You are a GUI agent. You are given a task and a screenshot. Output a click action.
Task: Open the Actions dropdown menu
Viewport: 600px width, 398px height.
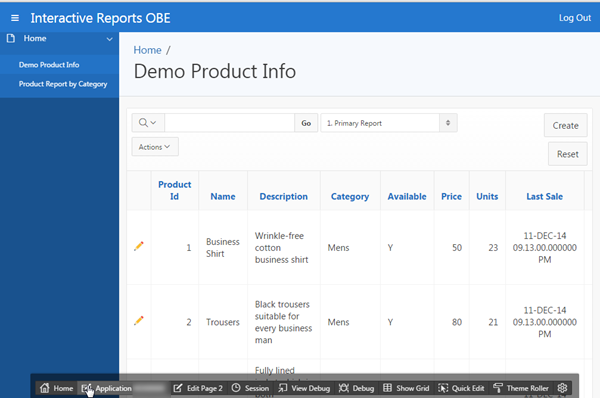tap(155, 147)
